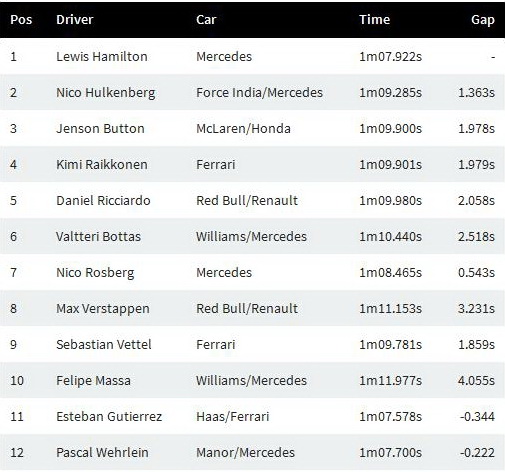Click Max Verstappen driver name

[103, 309]
